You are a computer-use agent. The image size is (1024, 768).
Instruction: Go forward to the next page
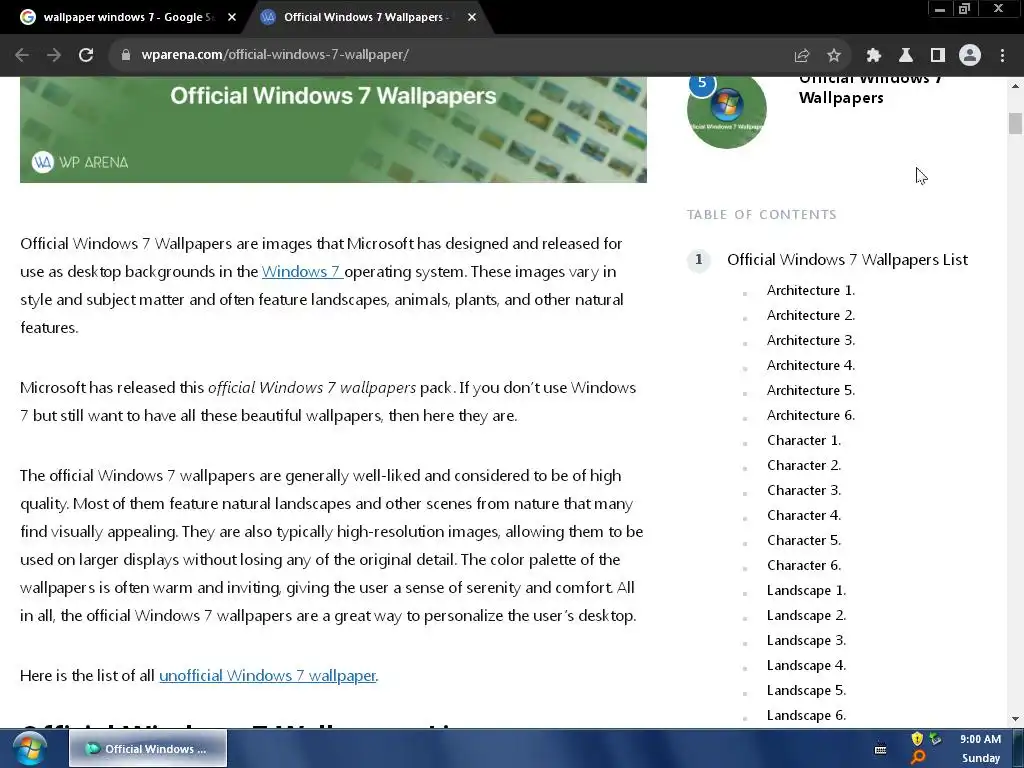(54, 55)
